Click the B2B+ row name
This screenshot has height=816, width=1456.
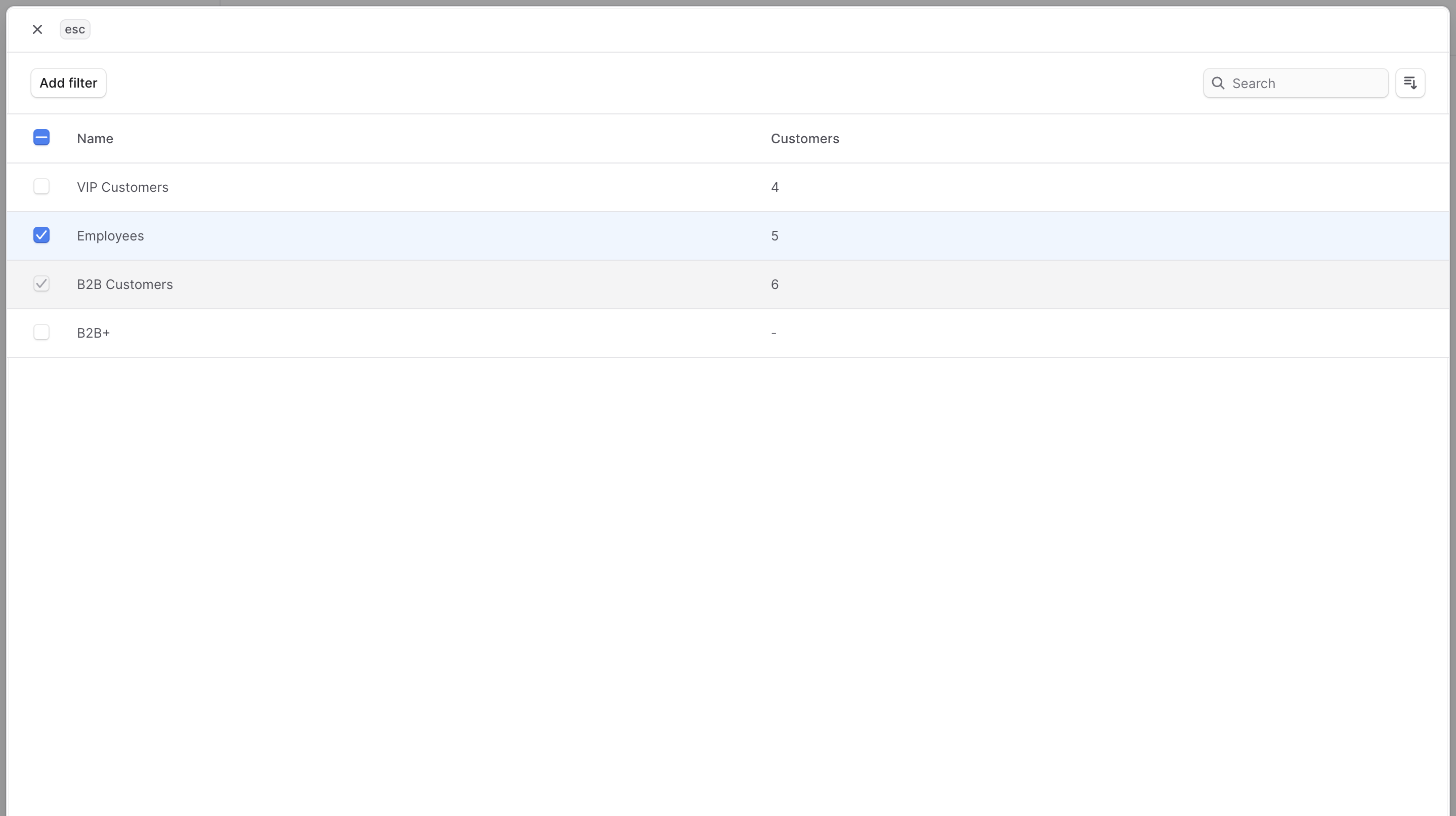pos(93,333)
